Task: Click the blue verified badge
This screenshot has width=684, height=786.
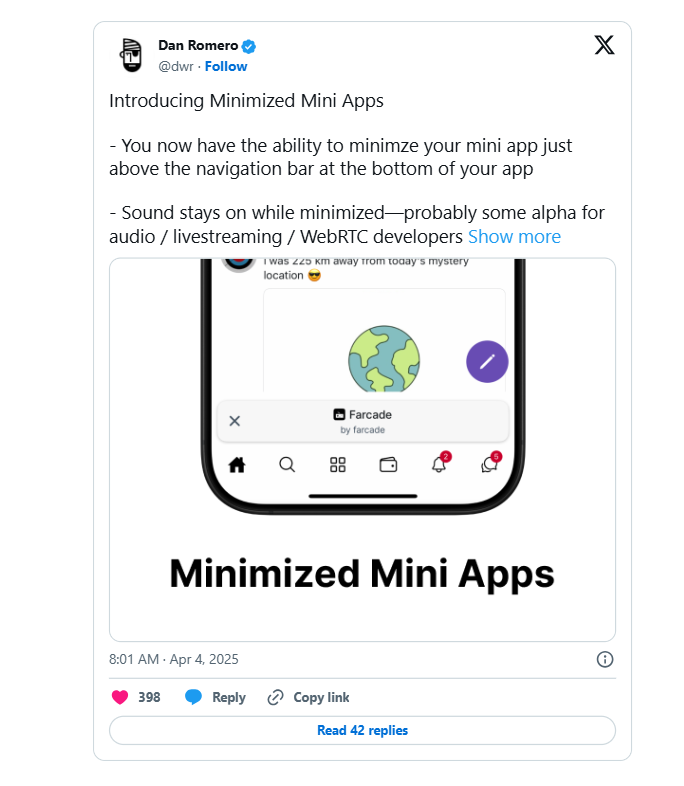Action: point(249,46)
